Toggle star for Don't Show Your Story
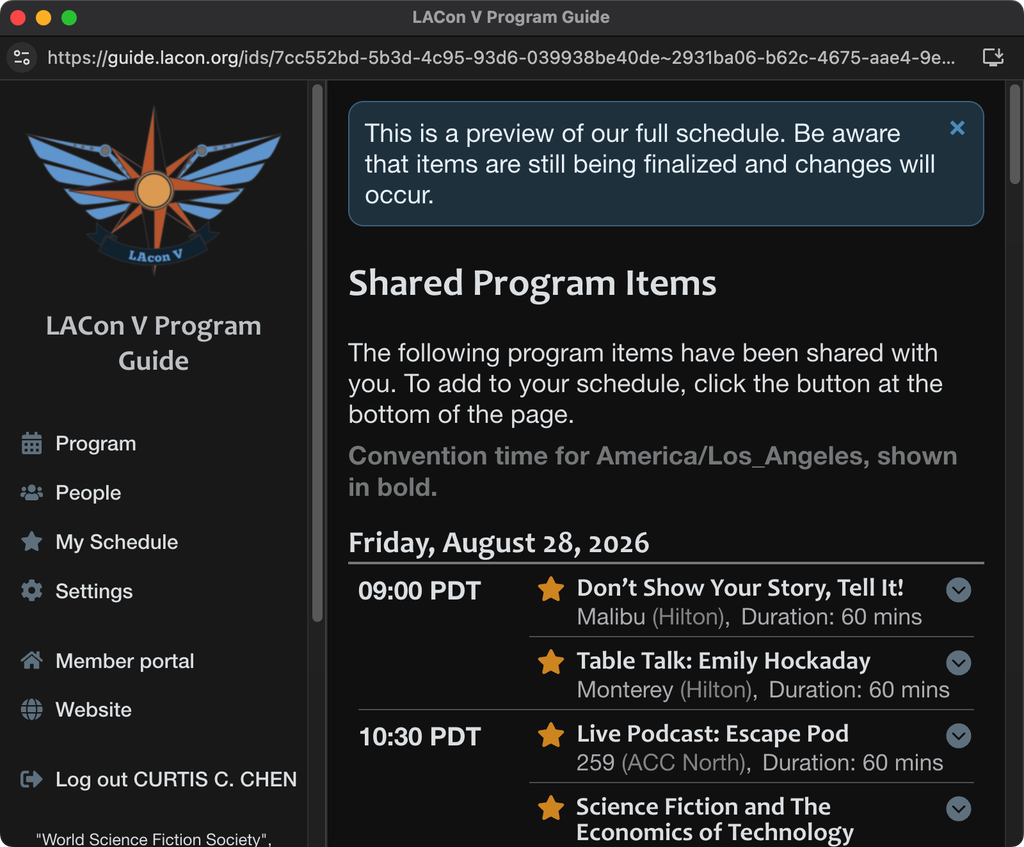Viewport: 1024px width, 847px height. 551,589
